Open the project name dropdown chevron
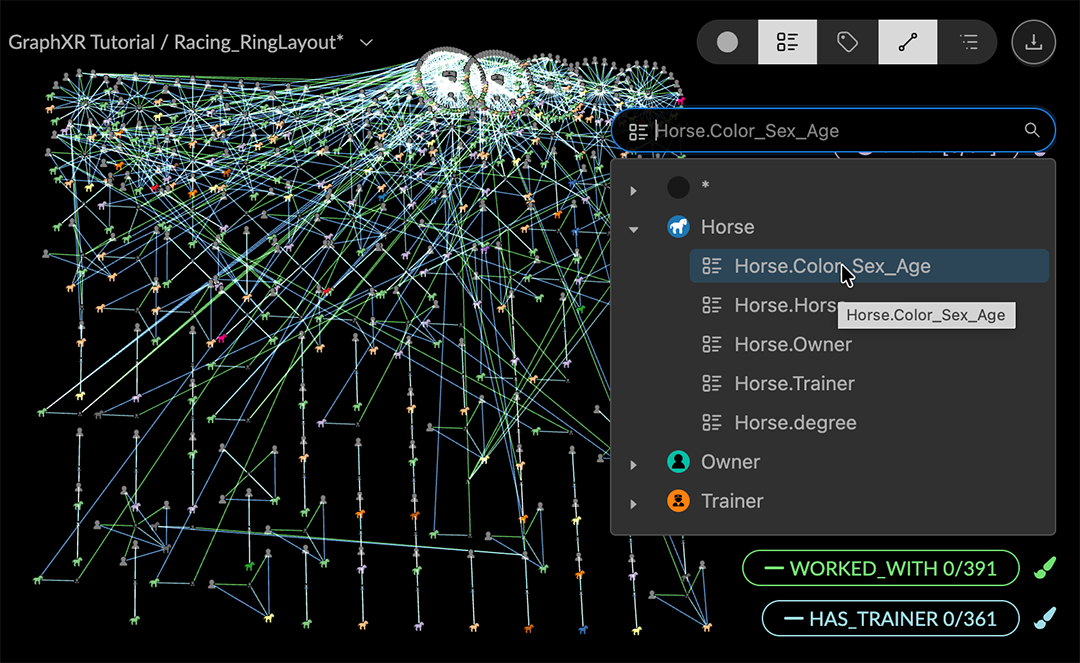1080x663 pixels. pos(366,43)
